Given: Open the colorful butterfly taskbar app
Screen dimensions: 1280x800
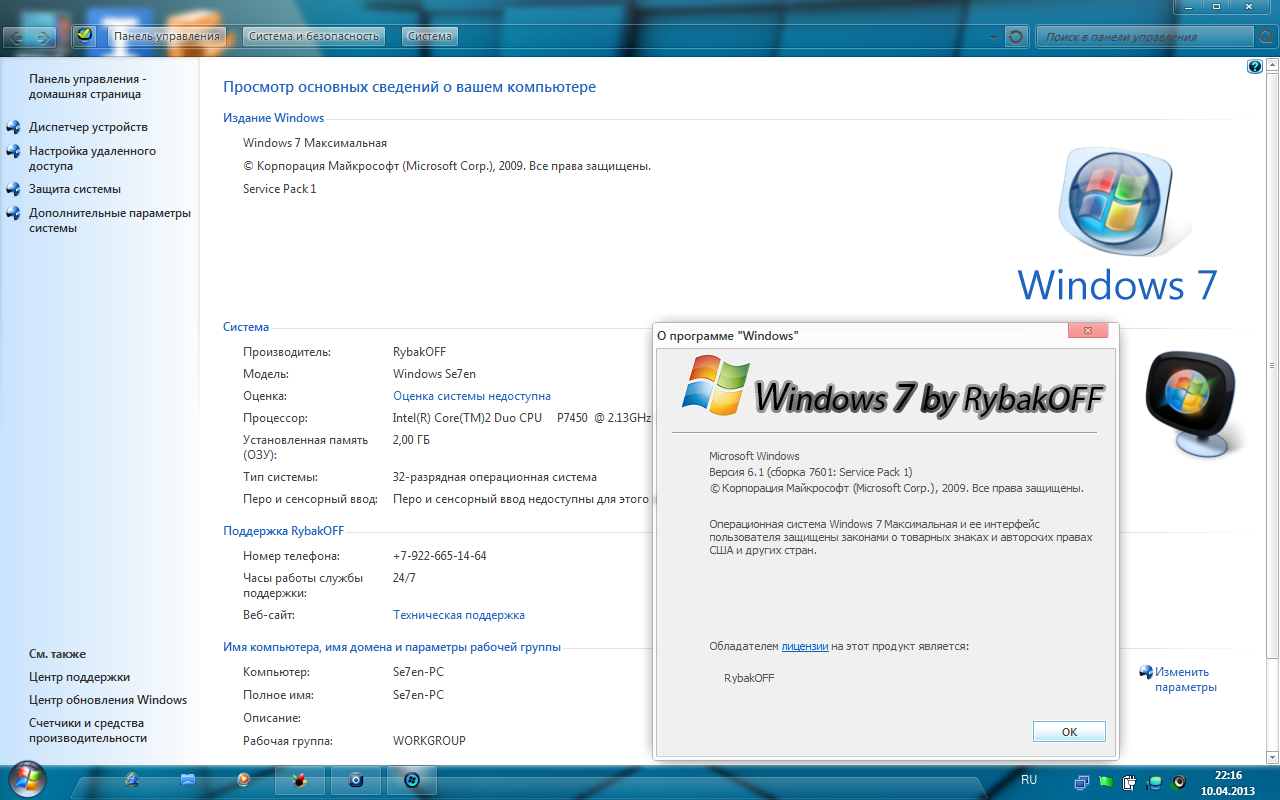Looking at the screenshot, I should 299,780.
